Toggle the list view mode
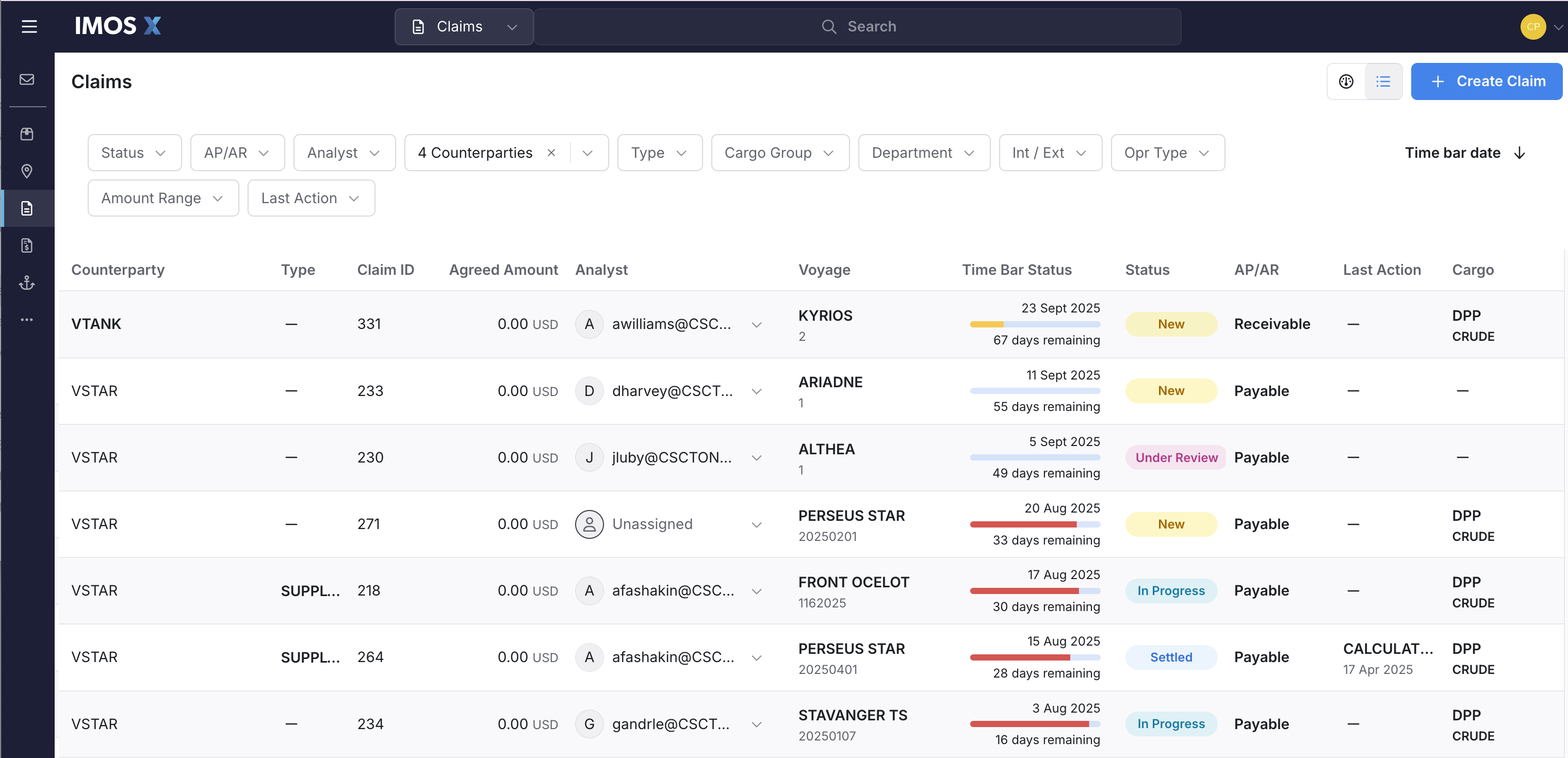Viewport: 1568px width, 758px height. pyautogui.click(x=1383, y=81)
